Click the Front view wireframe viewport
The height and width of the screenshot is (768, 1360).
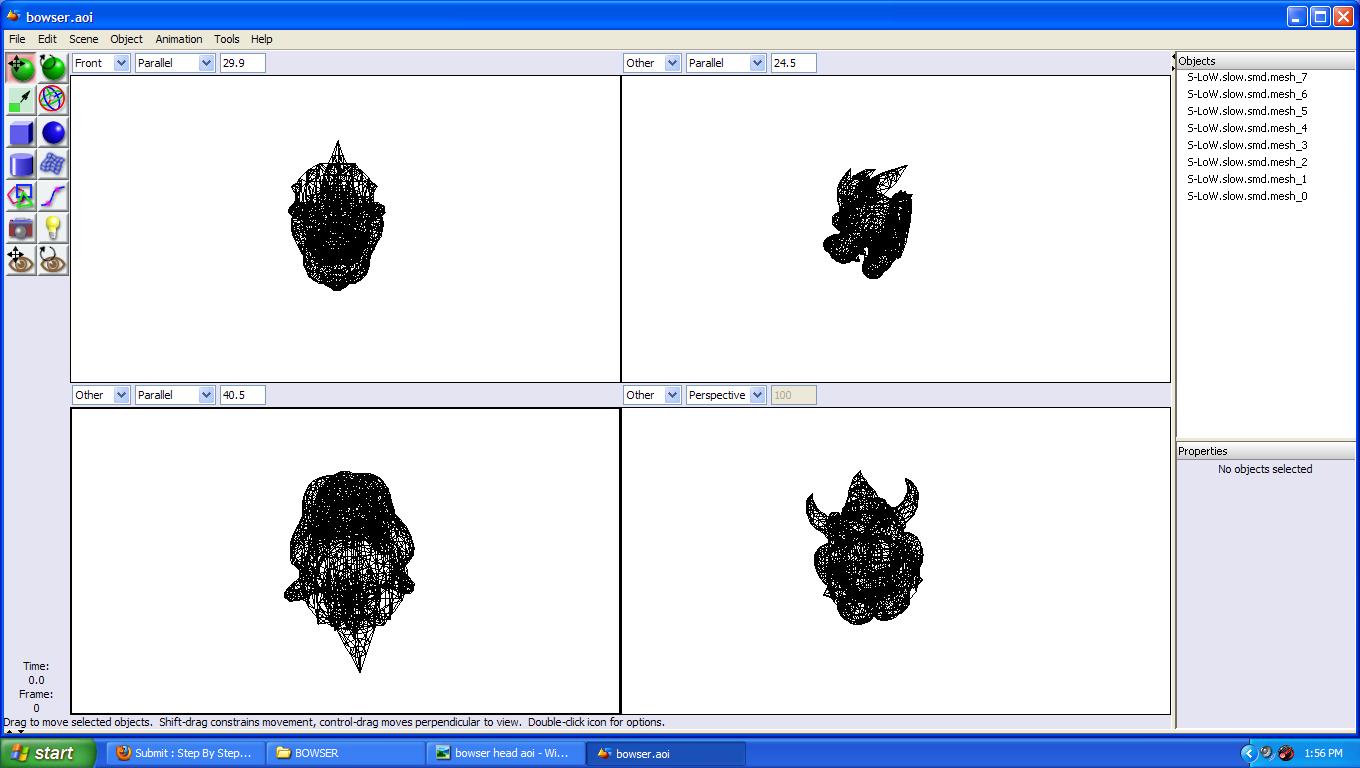(345, 229)
